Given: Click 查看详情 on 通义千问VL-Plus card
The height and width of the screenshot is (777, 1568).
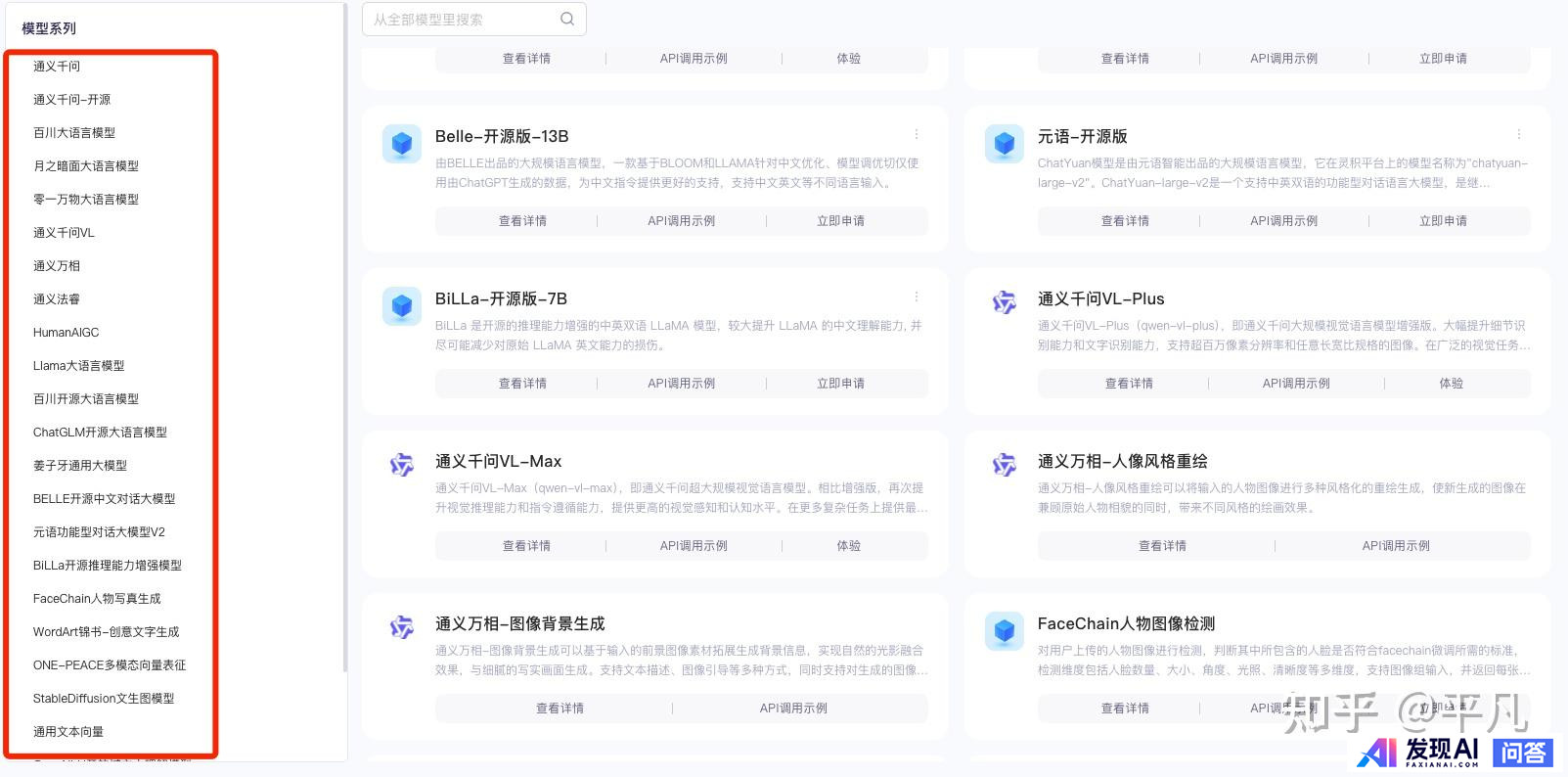Looking at the screenshot, I should (x=1129, y=384).
